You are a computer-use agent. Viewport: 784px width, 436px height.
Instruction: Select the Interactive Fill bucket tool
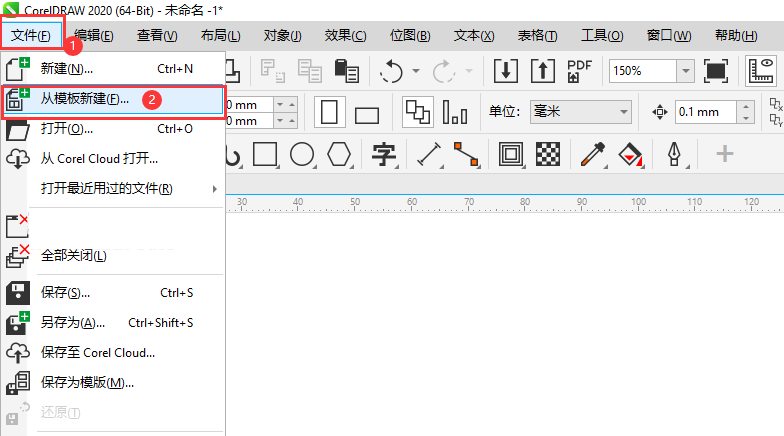click(630, 154)
